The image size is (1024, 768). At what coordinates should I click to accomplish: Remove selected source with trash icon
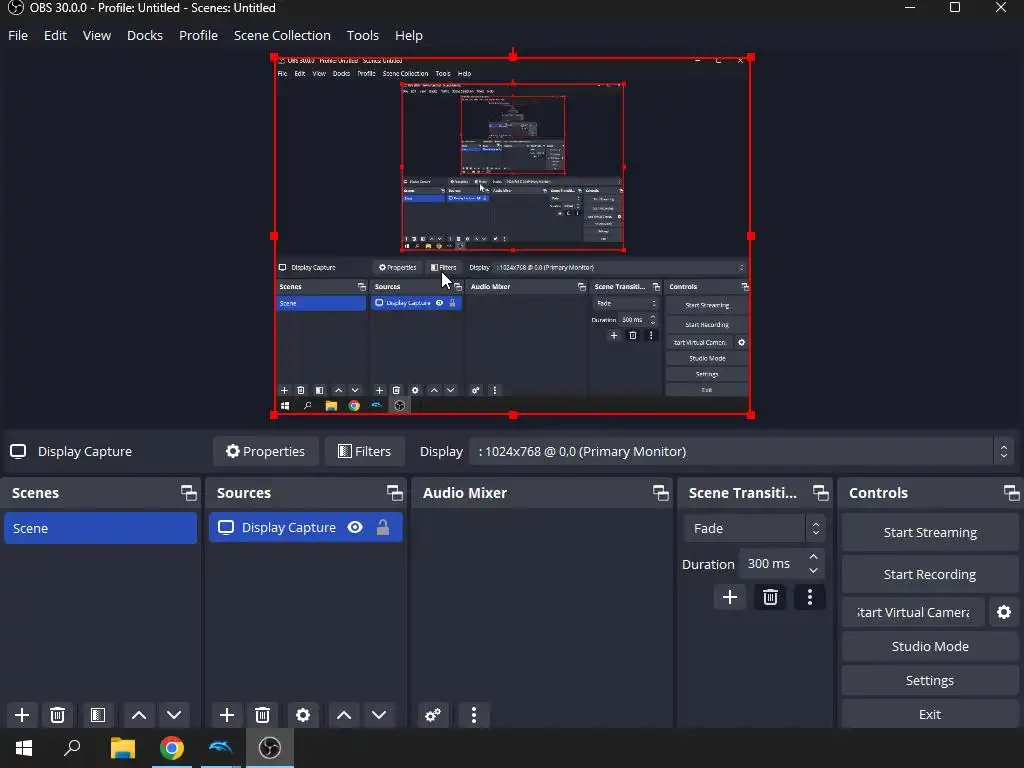pos(263,715)
